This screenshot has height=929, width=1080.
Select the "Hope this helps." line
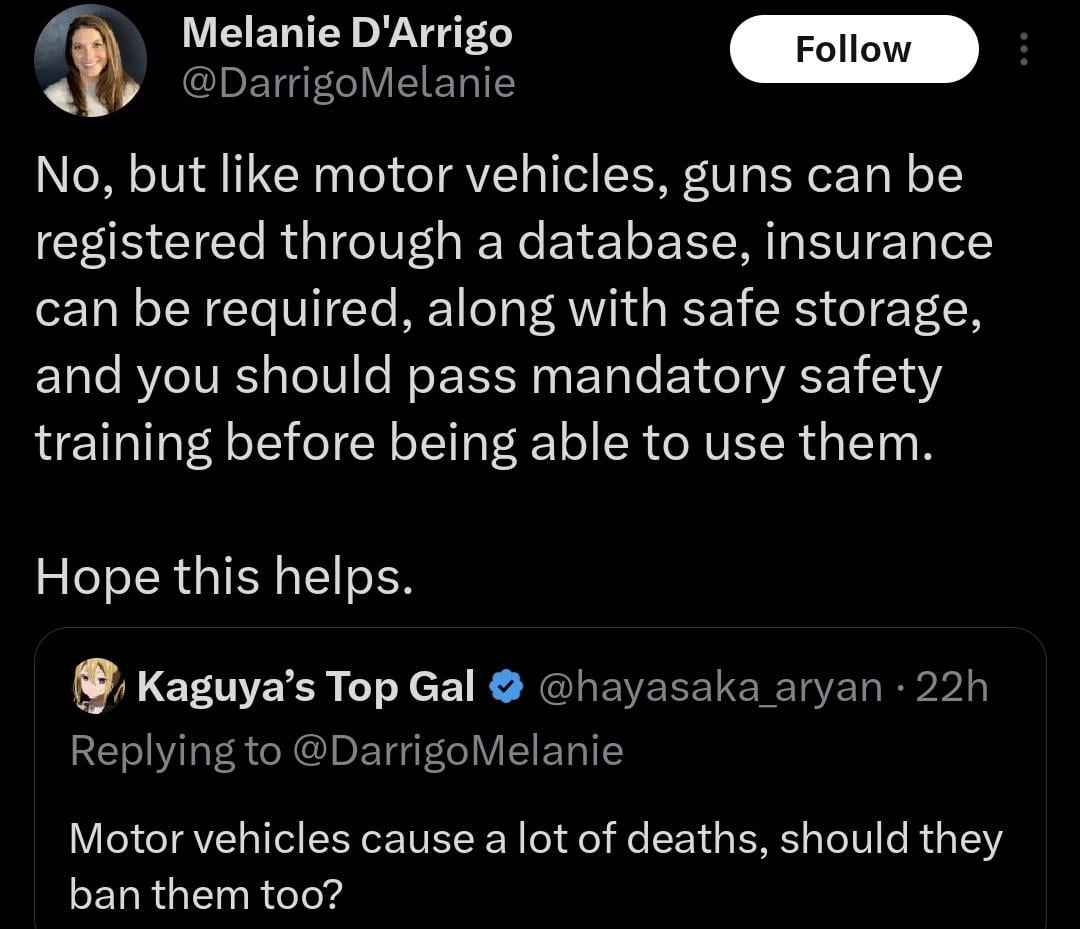224,578
